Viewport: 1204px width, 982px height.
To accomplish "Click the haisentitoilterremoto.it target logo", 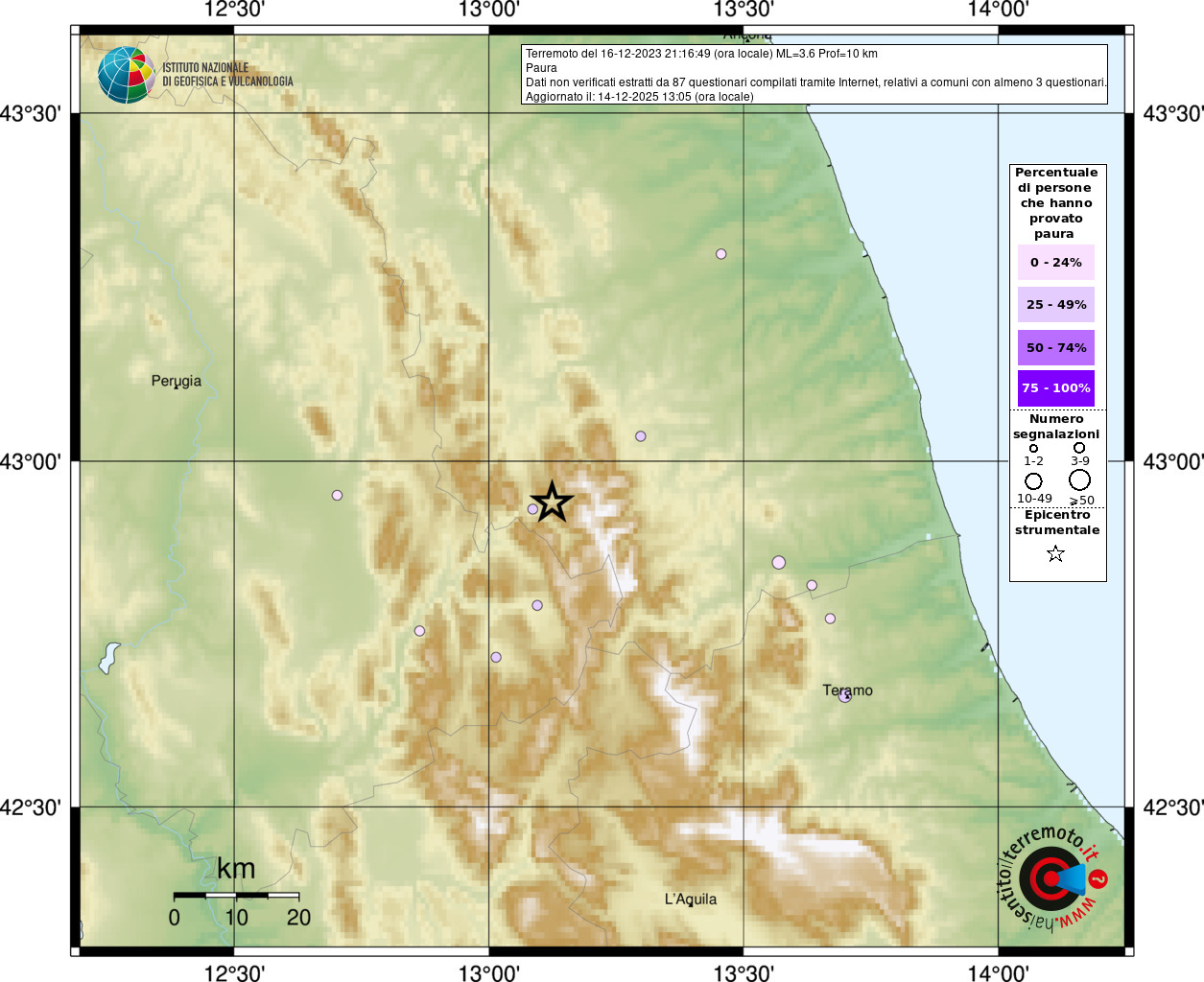I will 1053,878.
